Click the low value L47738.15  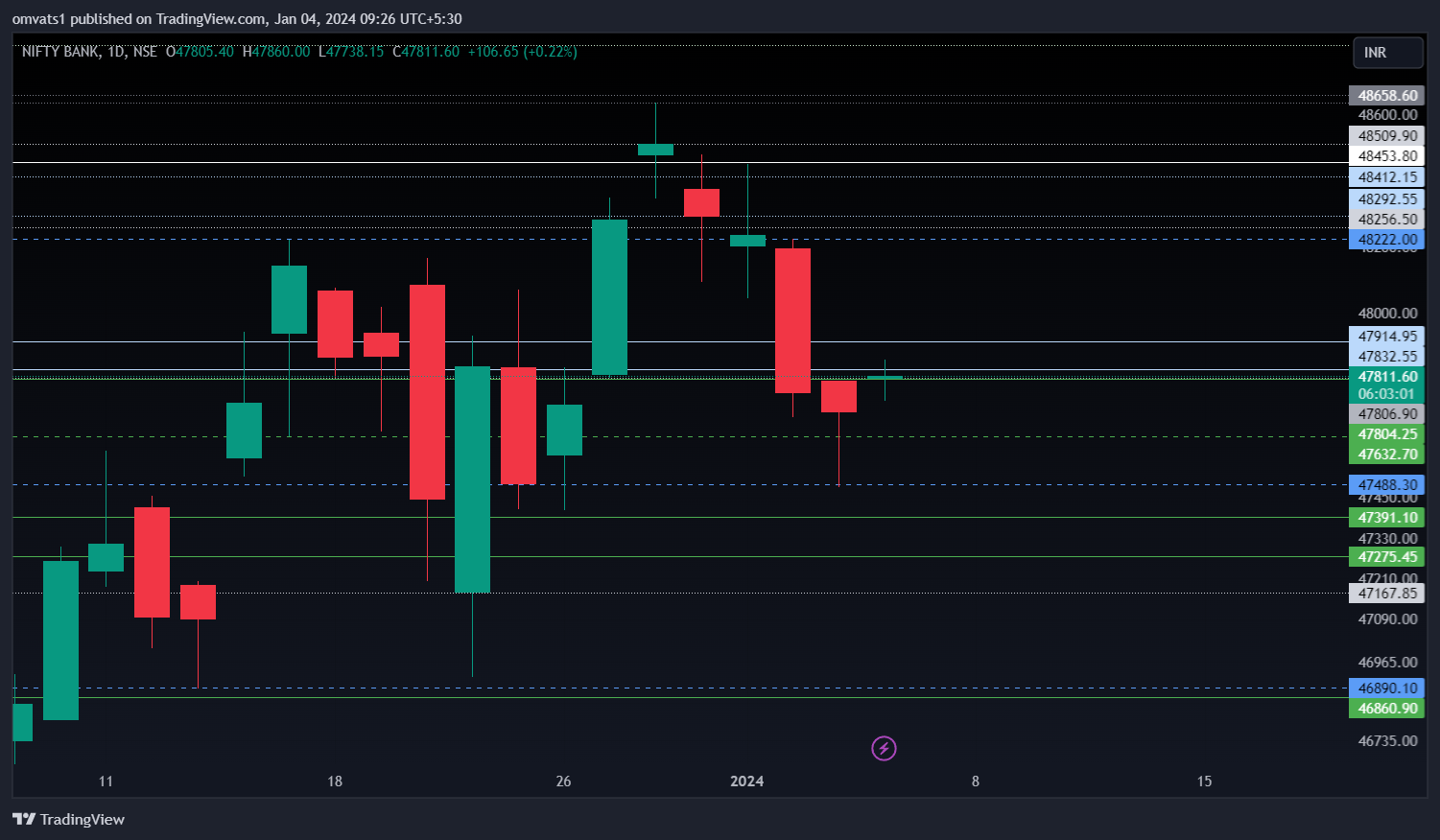351,52
